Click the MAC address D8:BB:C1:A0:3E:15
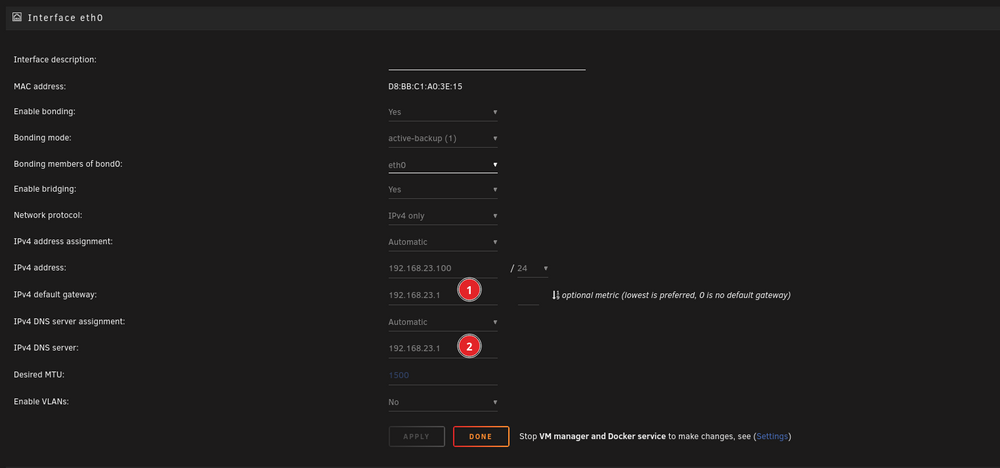Screen dimensions: 1000x468 [425, 85]
